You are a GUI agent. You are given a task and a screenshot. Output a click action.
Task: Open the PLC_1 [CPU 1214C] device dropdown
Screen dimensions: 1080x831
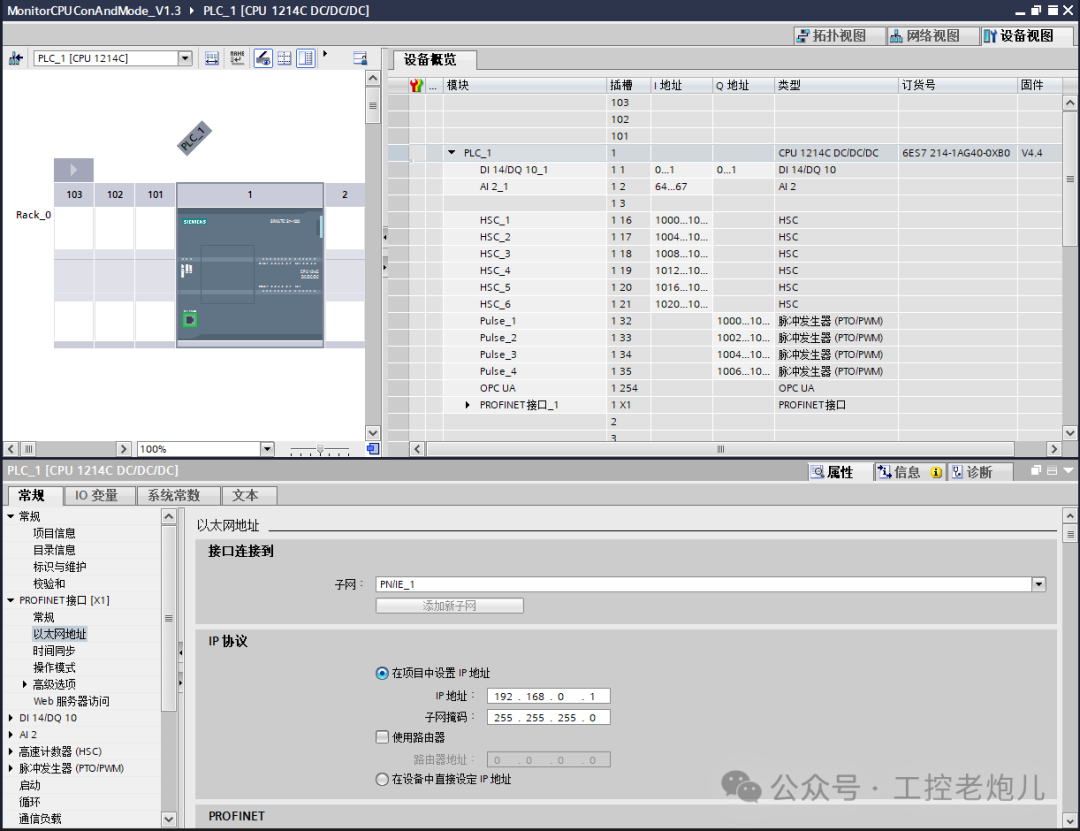(x=185, y=59)
